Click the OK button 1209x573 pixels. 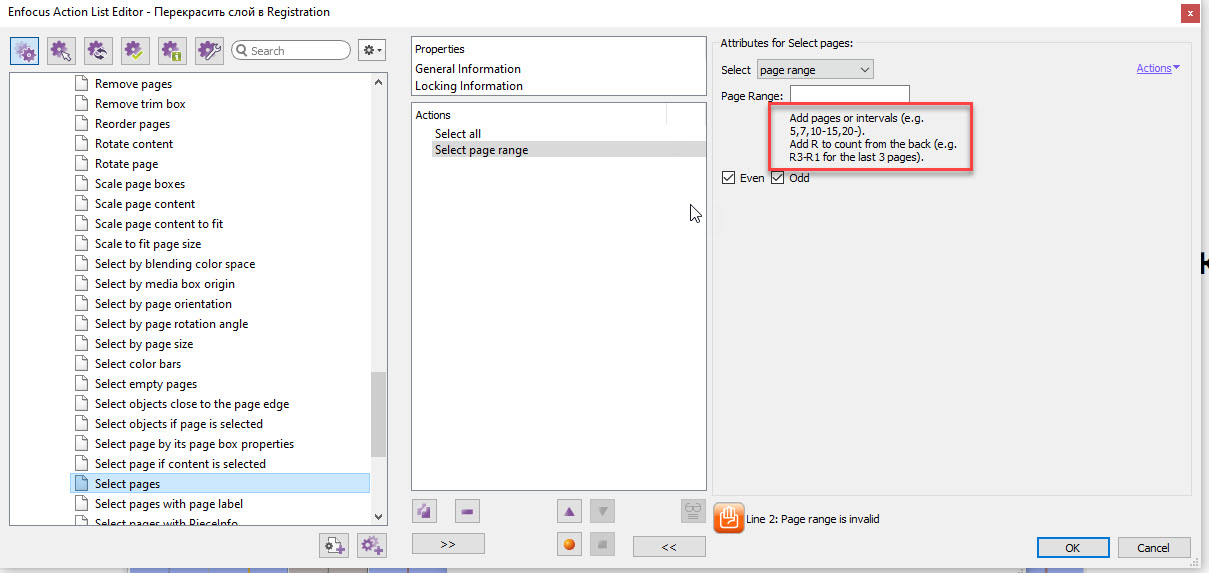[1073, 547]
